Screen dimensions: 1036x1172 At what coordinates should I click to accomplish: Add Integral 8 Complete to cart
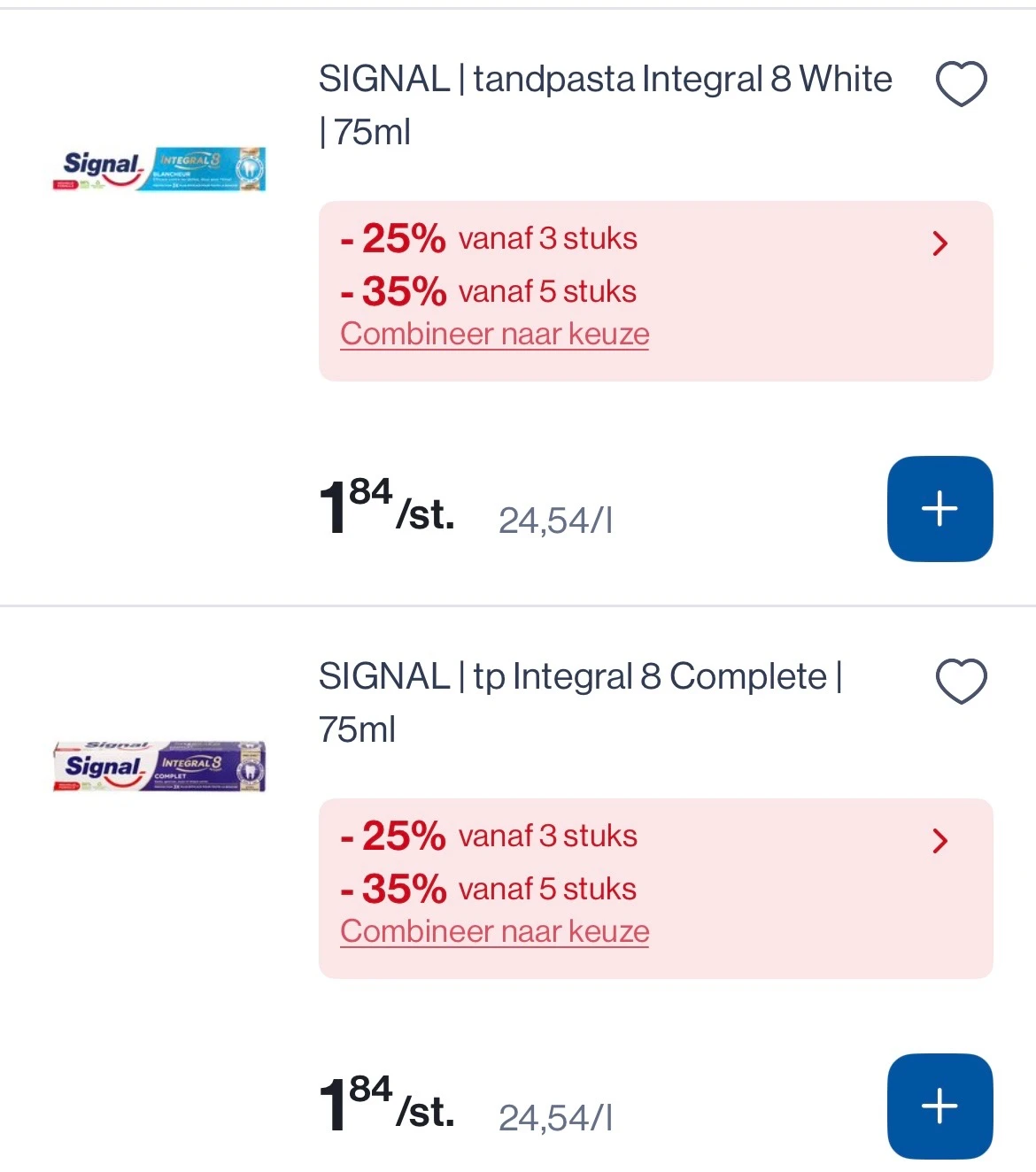(x=939, y=1106)
